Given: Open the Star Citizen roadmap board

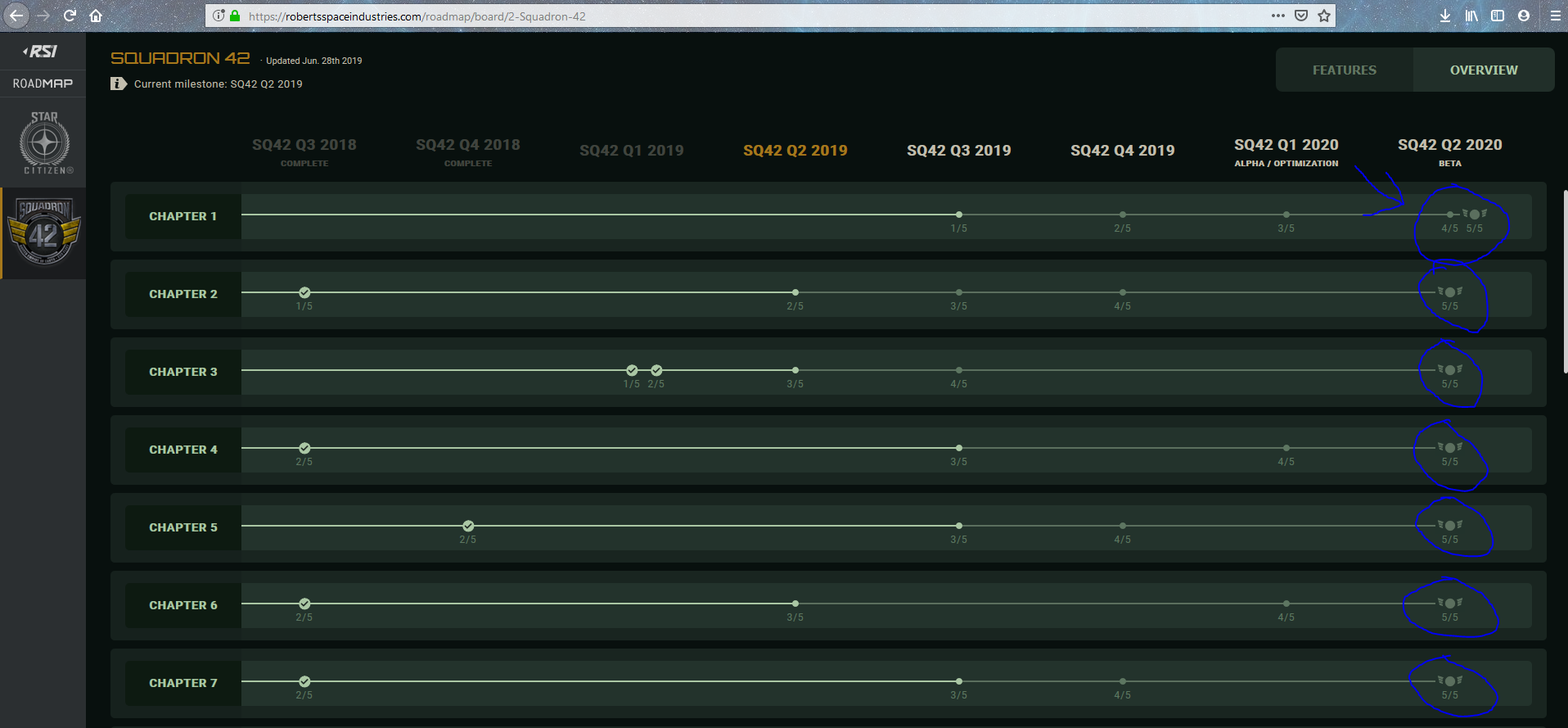Looking at the screenshot, I should [45, 143].
